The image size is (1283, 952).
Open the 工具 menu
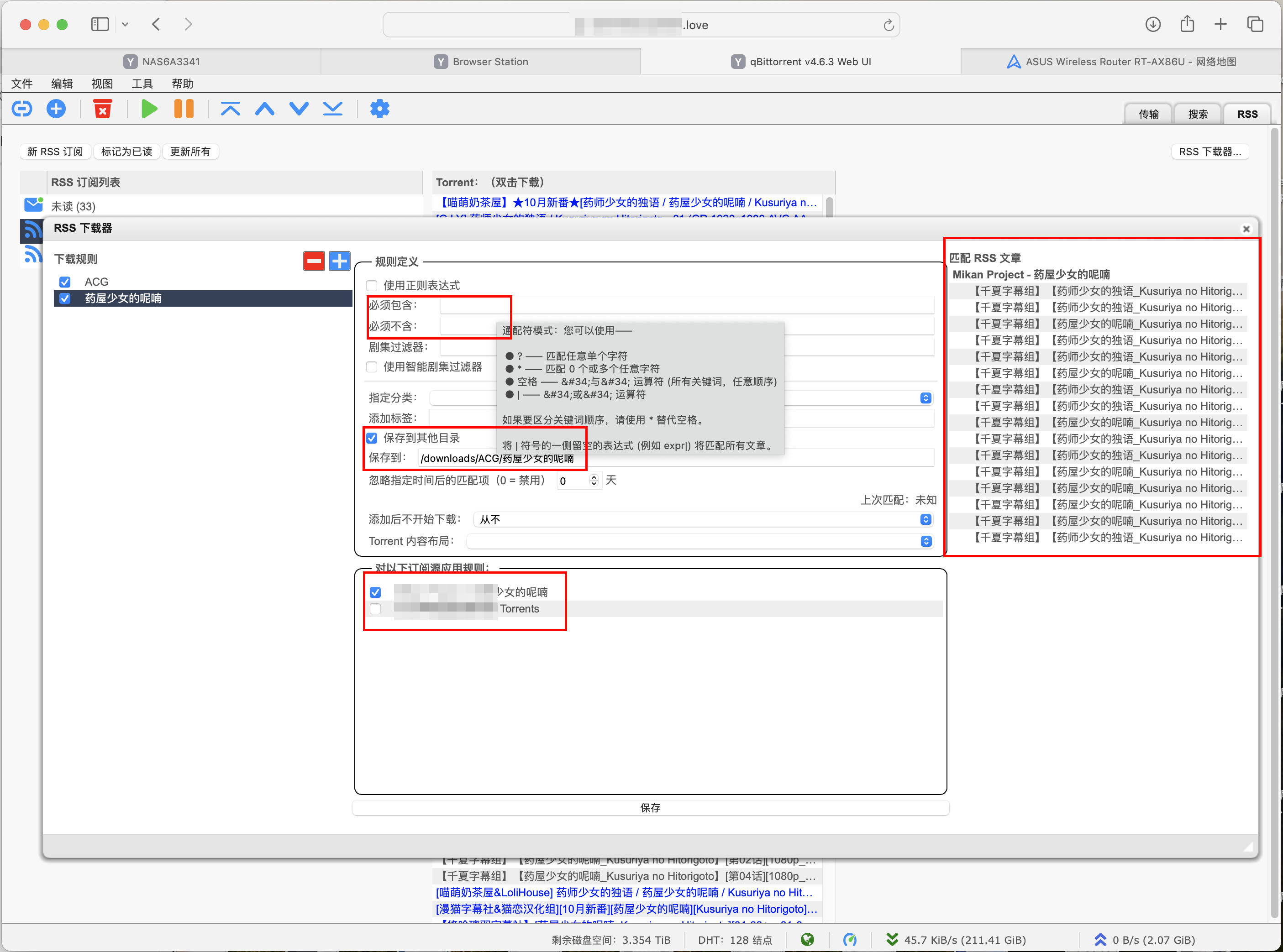coord(142,84)
